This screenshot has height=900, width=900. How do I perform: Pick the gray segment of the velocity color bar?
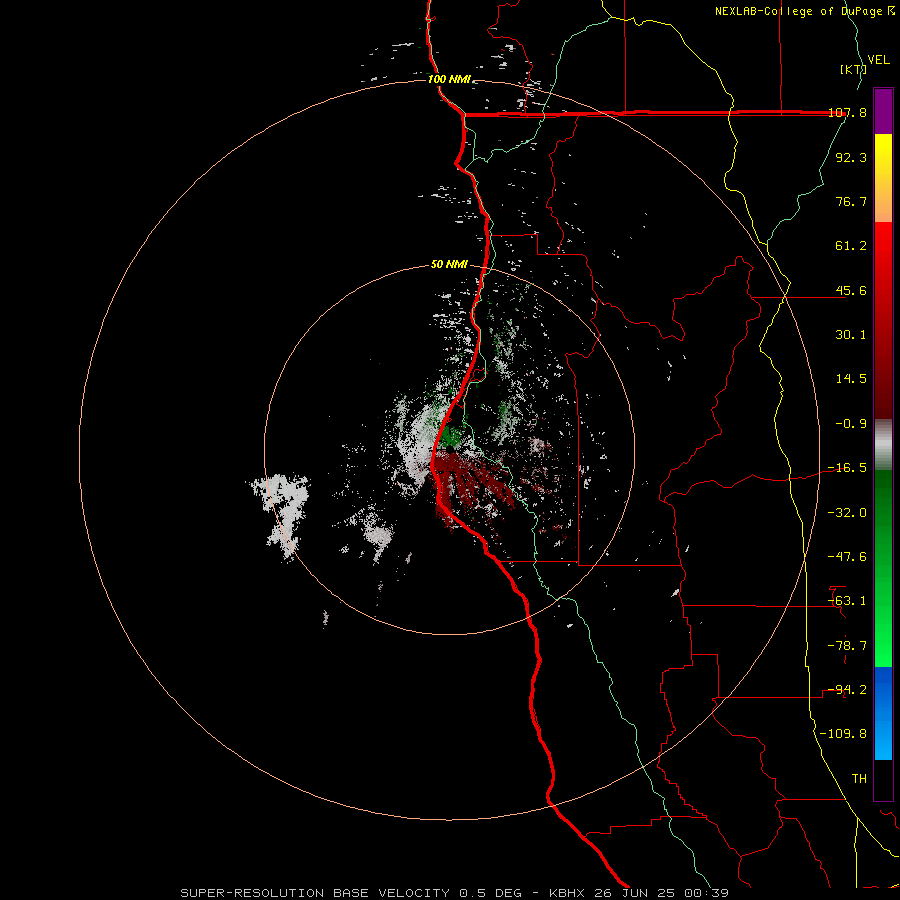pyautogui.click(x=883, y=445)
